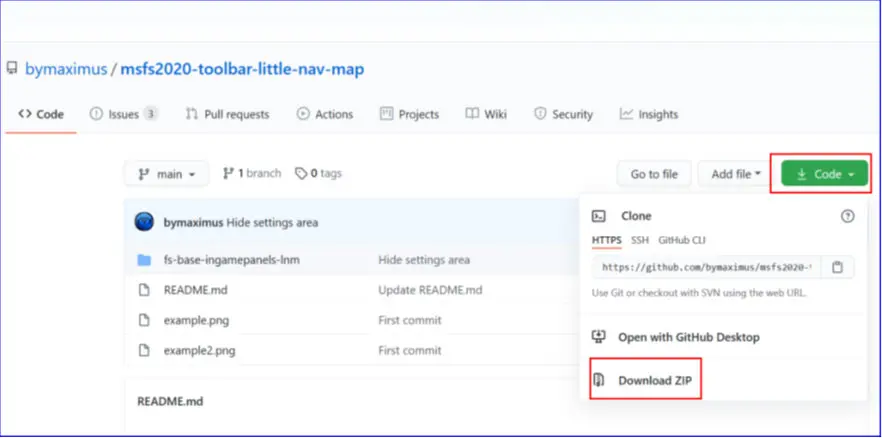
Task: Open First commit message for example.png
Action: (x=410, y=320)
